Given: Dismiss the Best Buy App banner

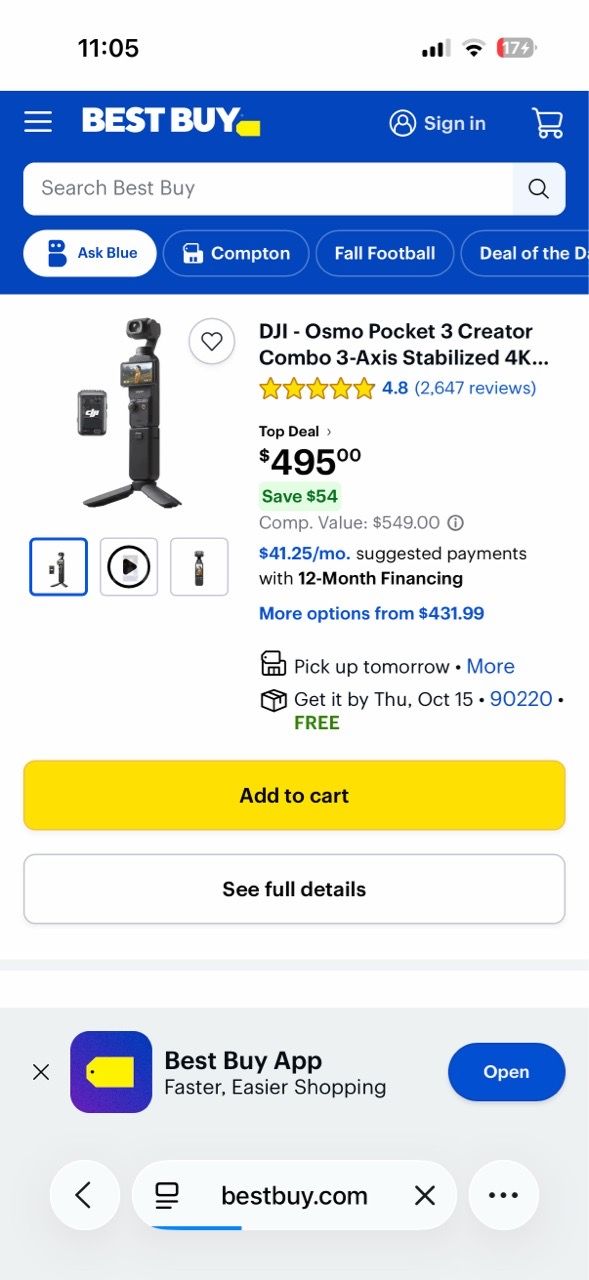Looking at the screenshot, I should click(41, 1072).
